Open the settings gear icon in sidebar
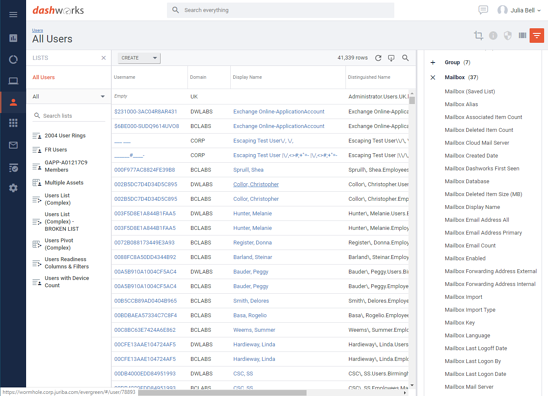 (13, 188)
